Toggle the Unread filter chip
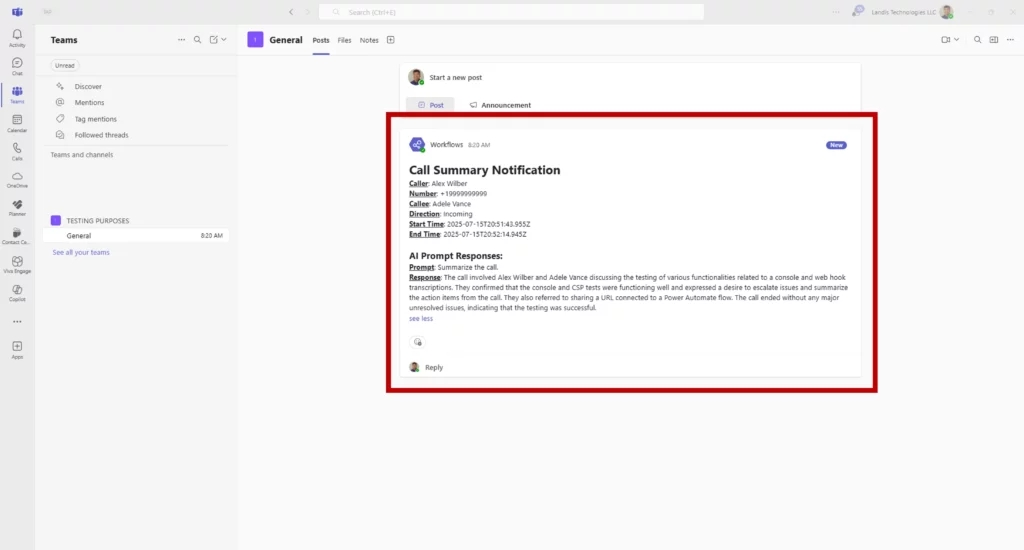The width and height of the screenshot is (1024, 550). point(64,65)
